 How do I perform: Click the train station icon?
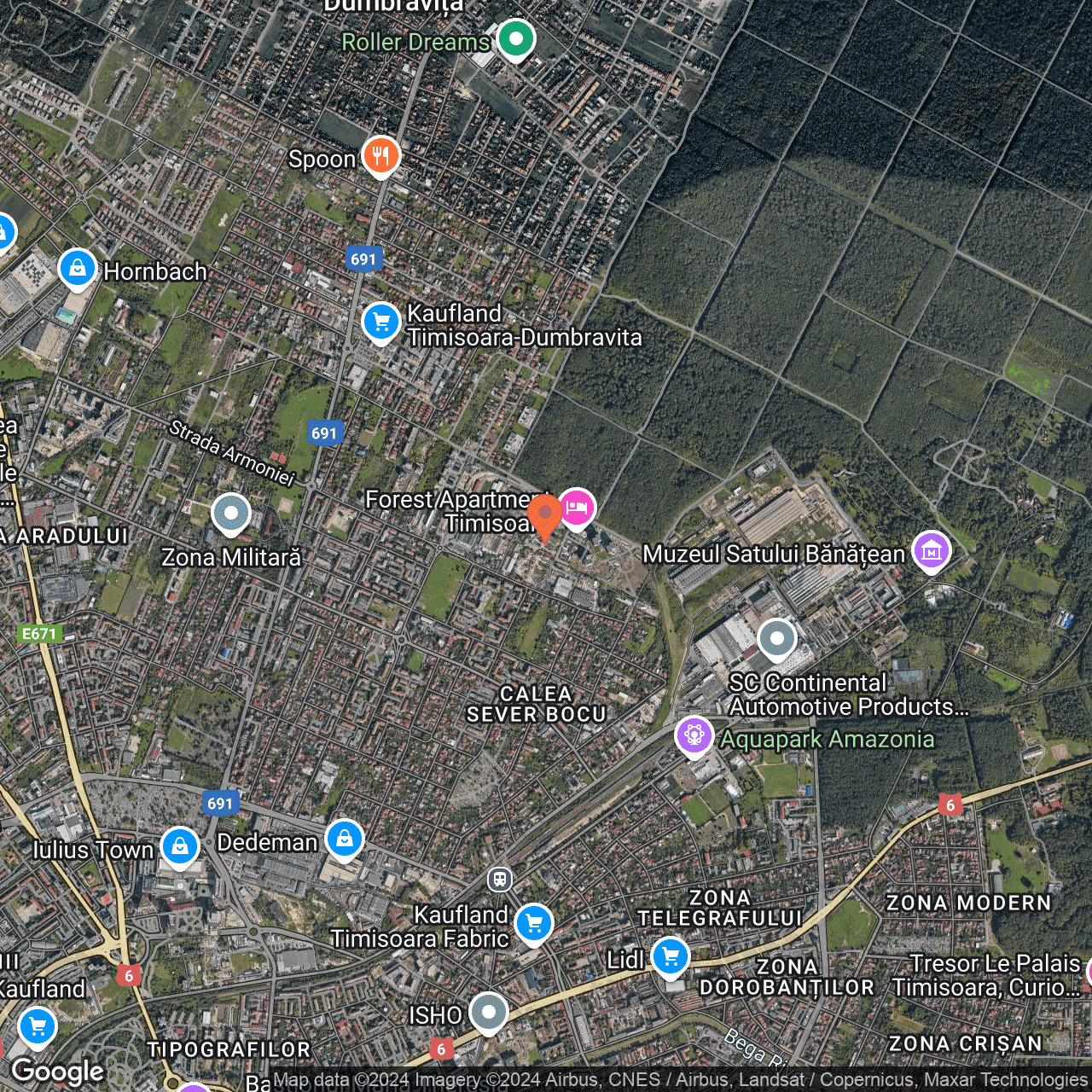click(x=500, y=879)
